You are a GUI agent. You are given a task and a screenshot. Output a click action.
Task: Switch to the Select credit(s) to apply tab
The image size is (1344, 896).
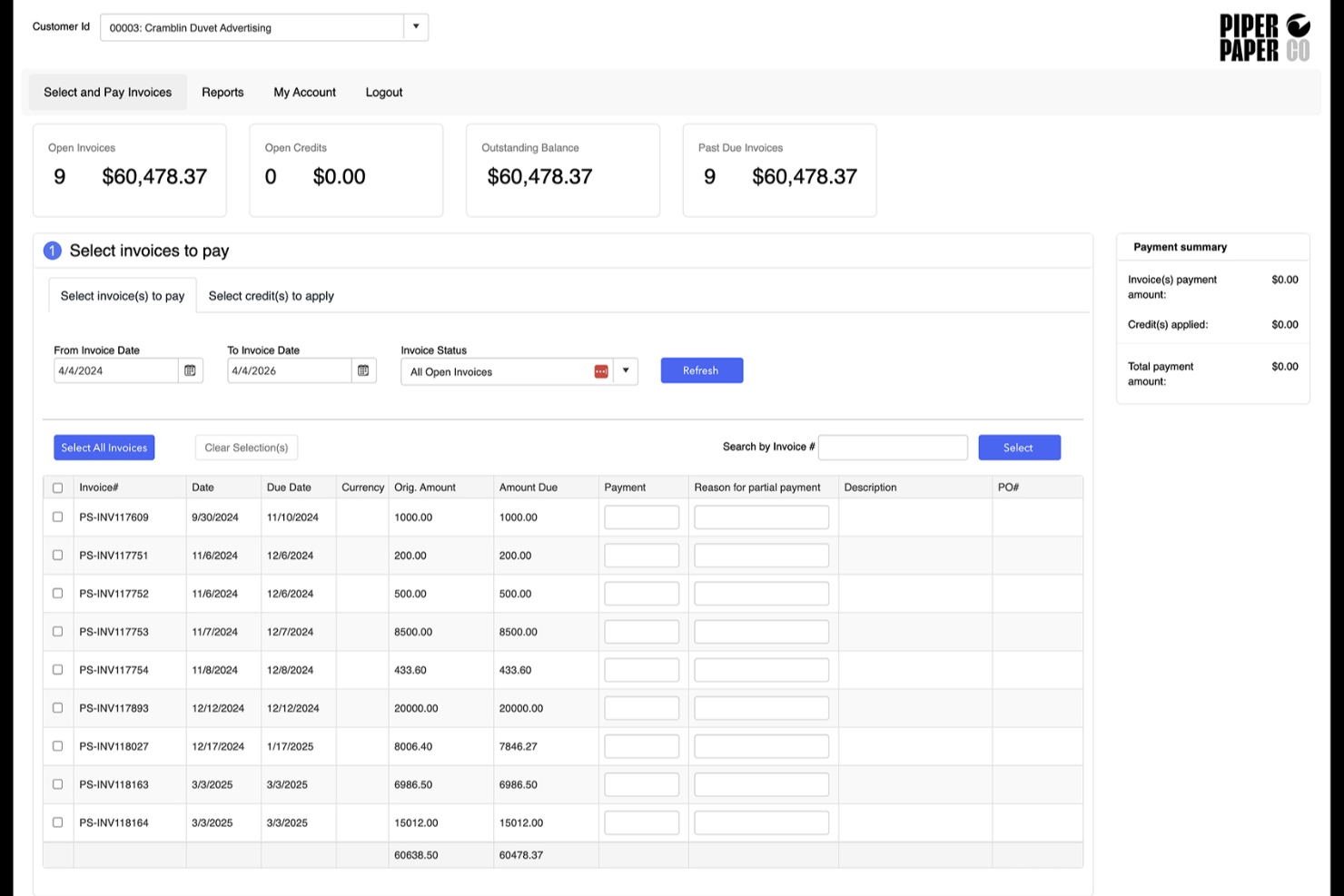coord(271,295)
